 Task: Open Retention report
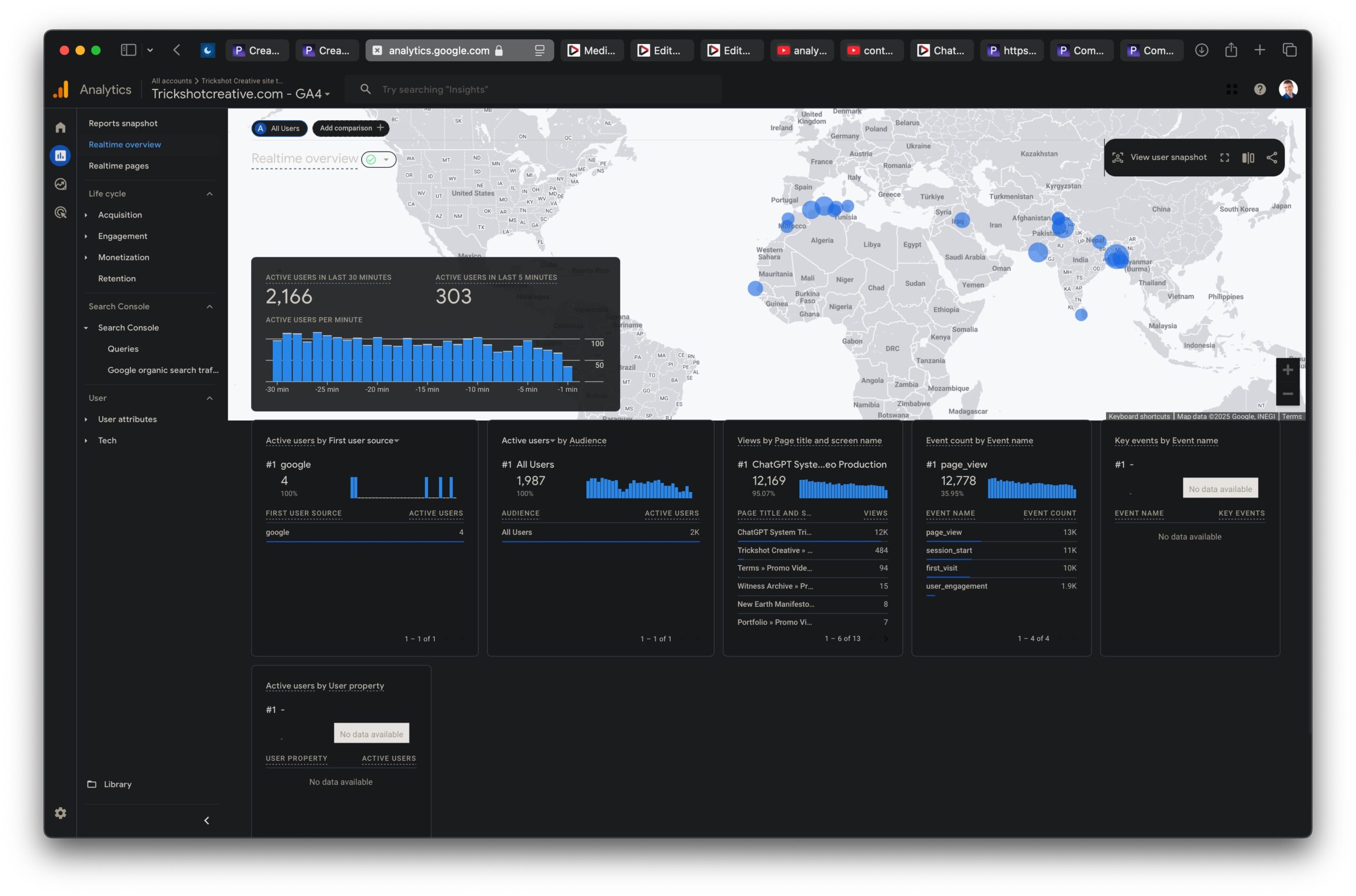pos(117,279)
